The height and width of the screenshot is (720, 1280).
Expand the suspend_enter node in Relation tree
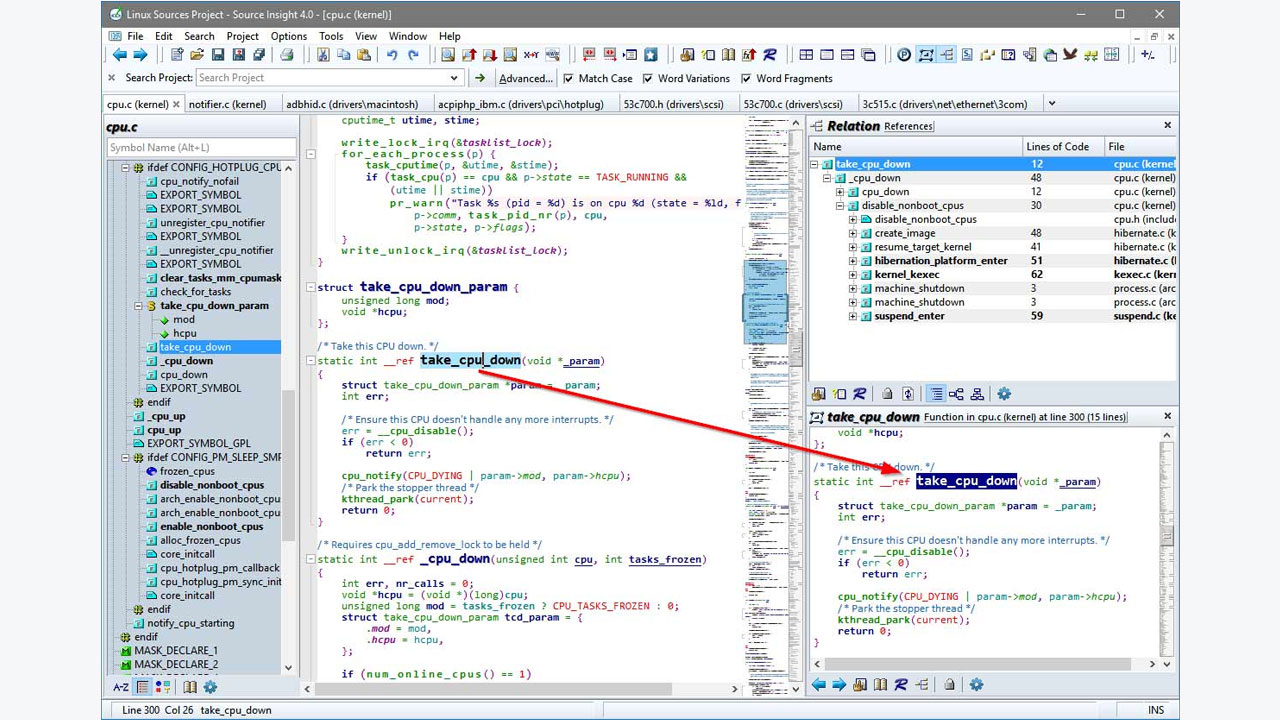[x=853, y=316]
